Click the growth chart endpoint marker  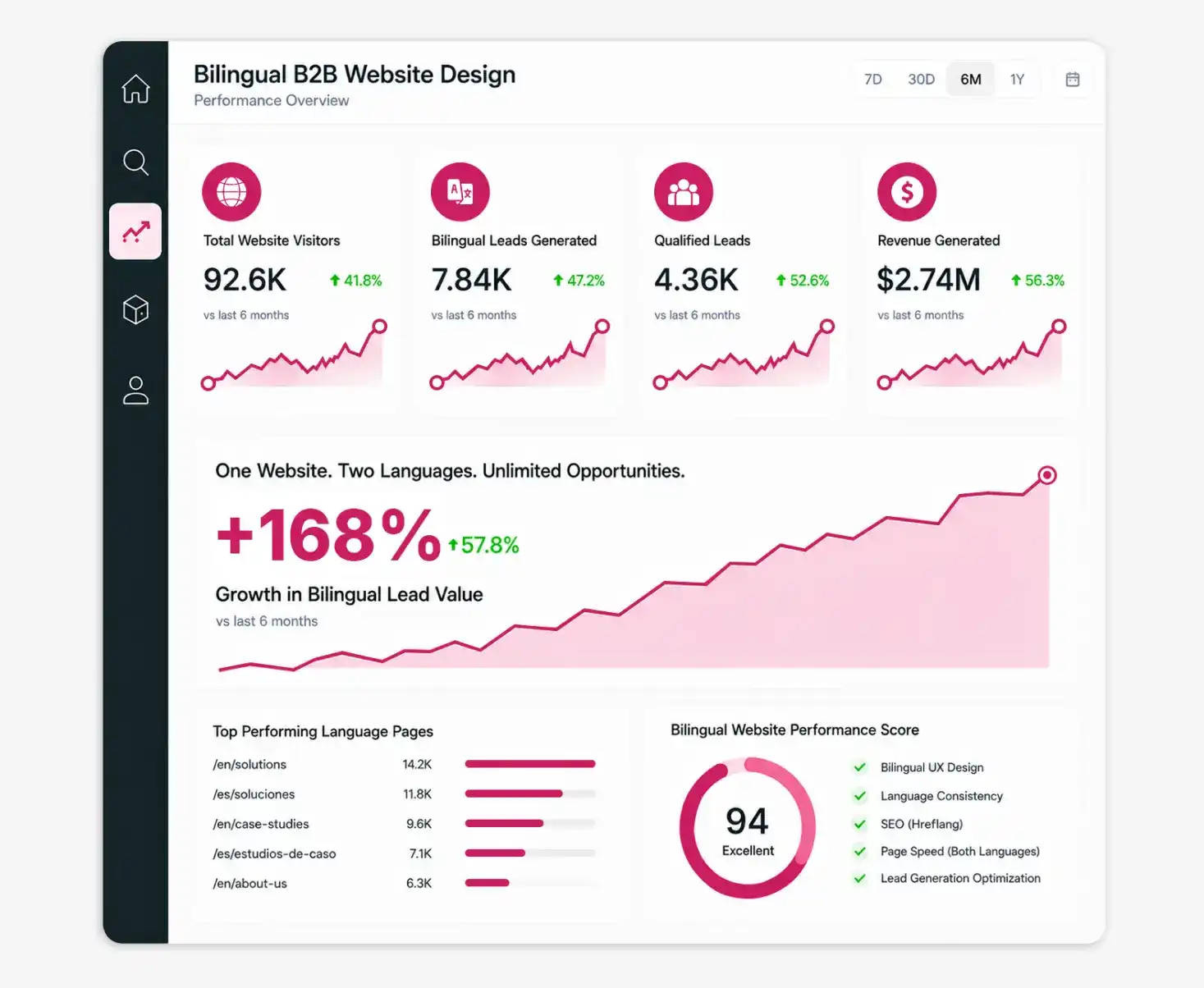point(1047,475)
